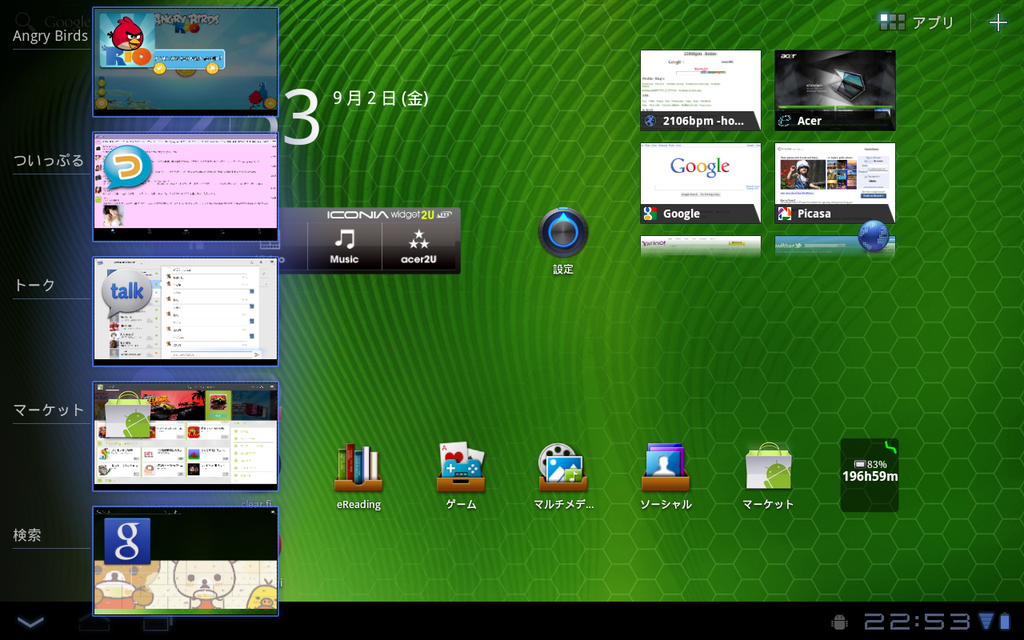Image resolution: width=1024 pixels, height=640 pixels.
Task: Tap the Google search magnifier icon
Action: tap(23, 21)
